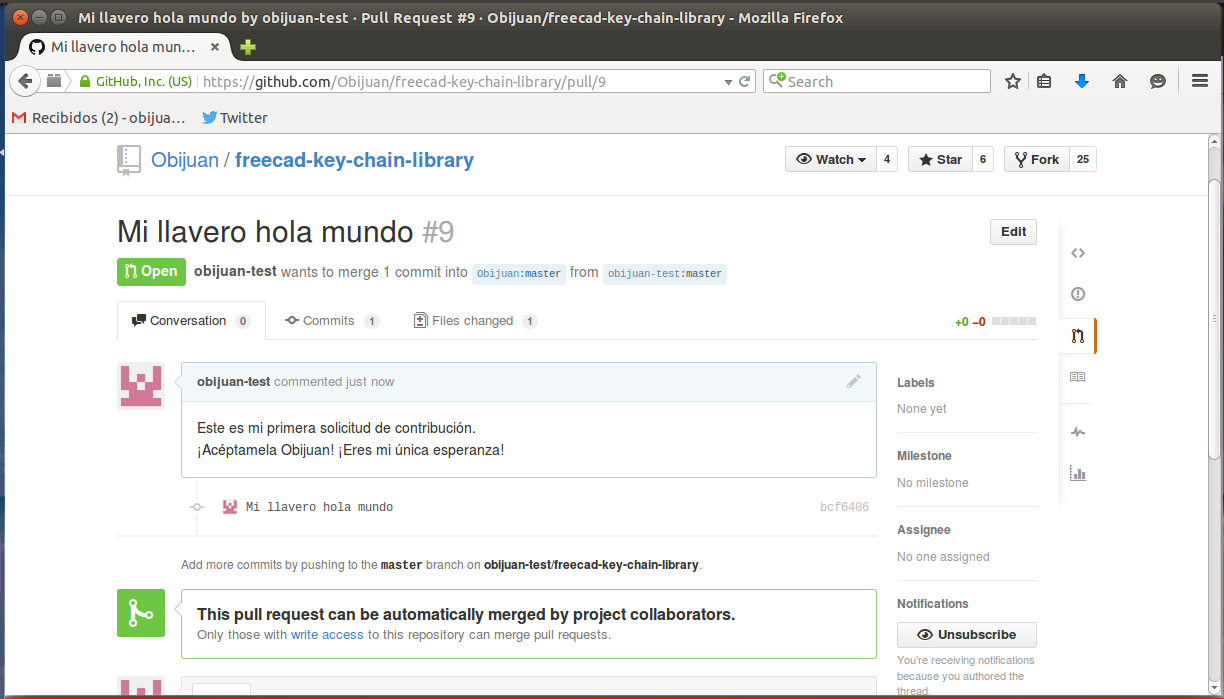This screenshot has width=1224, height=699.
Task: Switch to the Files changed tab
Action: pos(472,321)
